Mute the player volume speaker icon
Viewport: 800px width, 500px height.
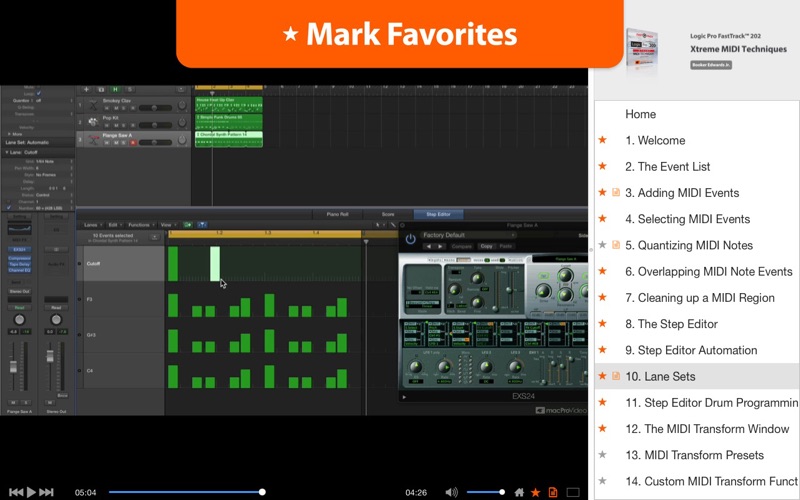tap(451, 492)
